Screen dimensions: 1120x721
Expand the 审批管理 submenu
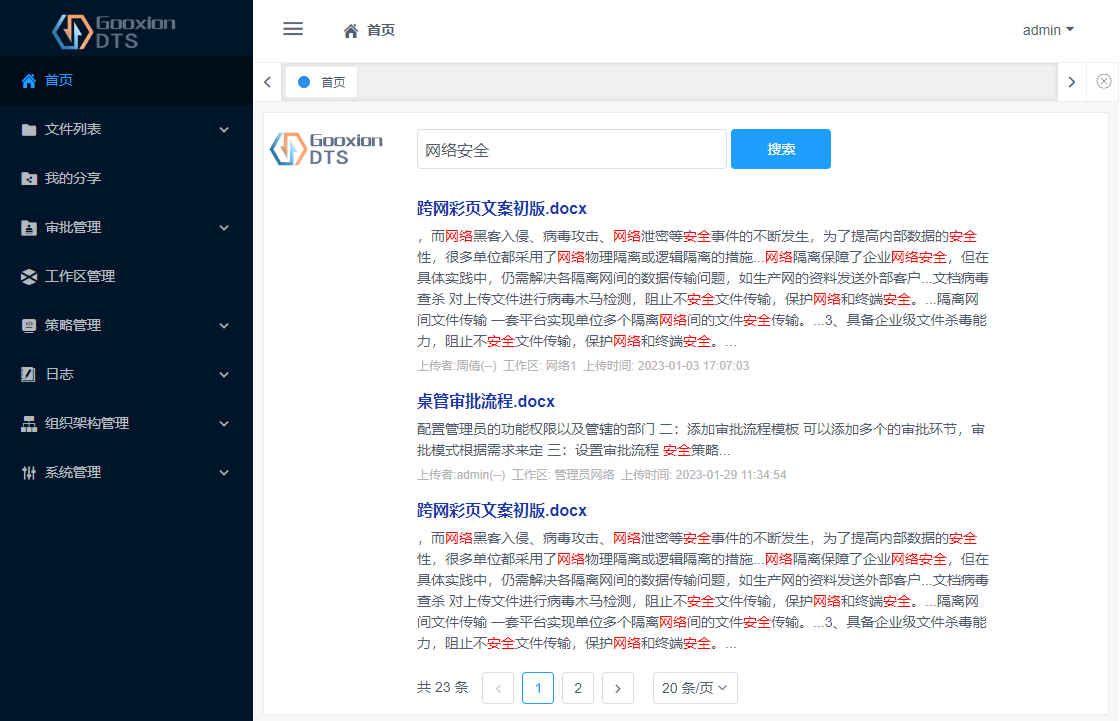126,228
